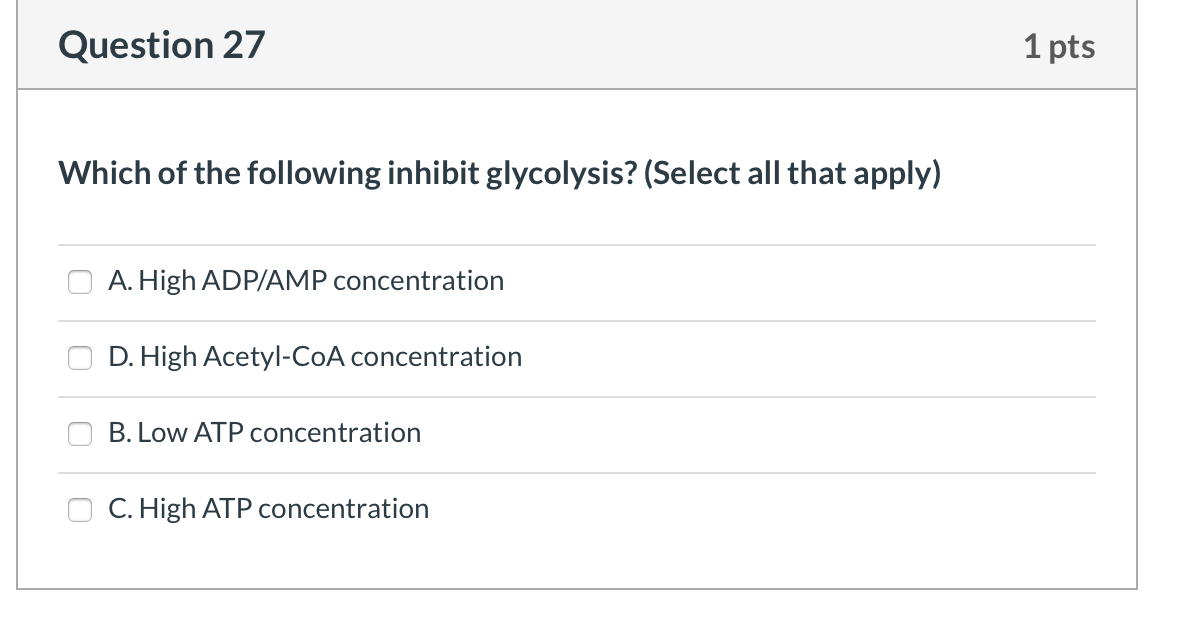Click the Question 27 header

point(162,45)
